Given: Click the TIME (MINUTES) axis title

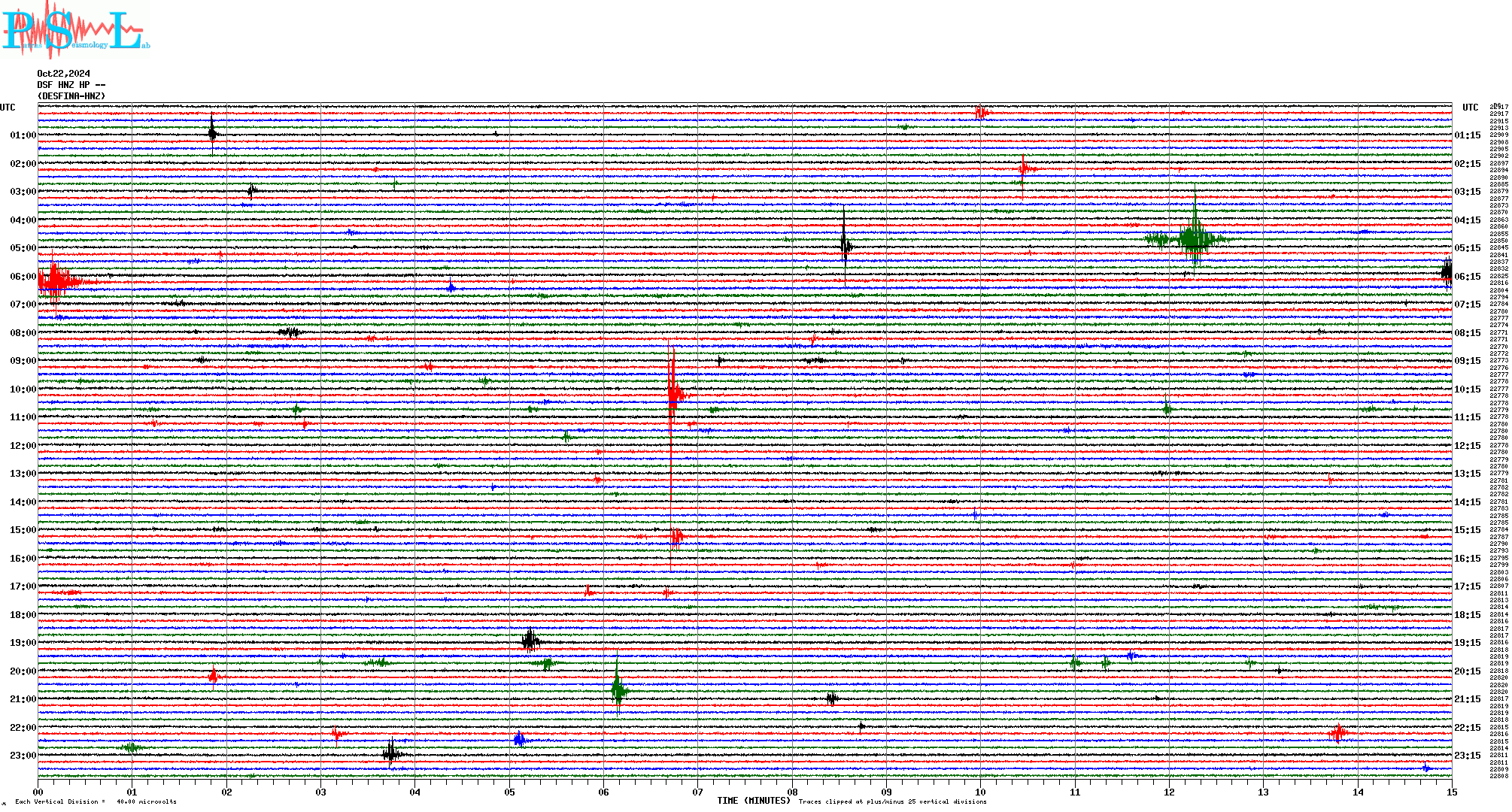Looking at the screenshot, I should click(754, 801).
